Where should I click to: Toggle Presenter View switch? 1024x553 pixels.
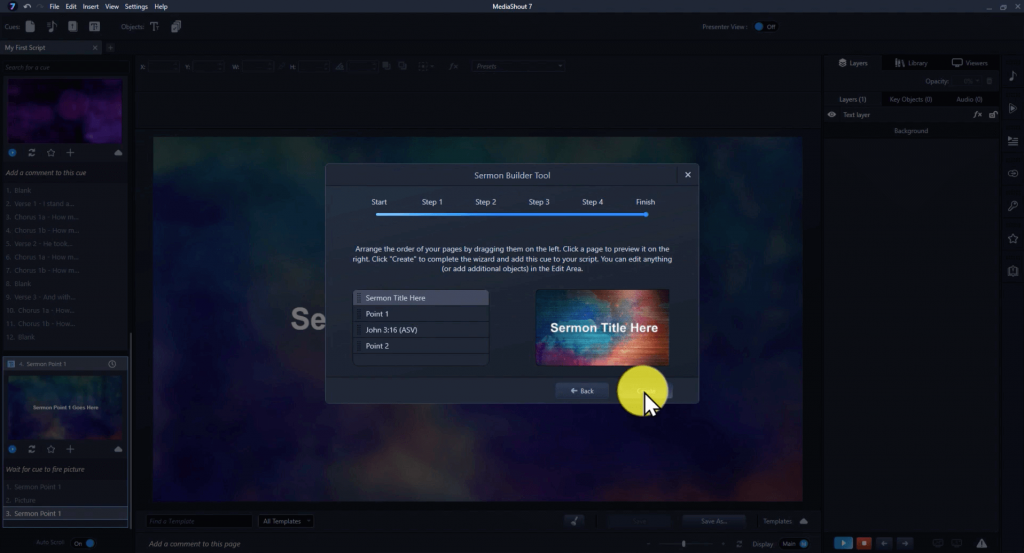click(x=765, y=27)
